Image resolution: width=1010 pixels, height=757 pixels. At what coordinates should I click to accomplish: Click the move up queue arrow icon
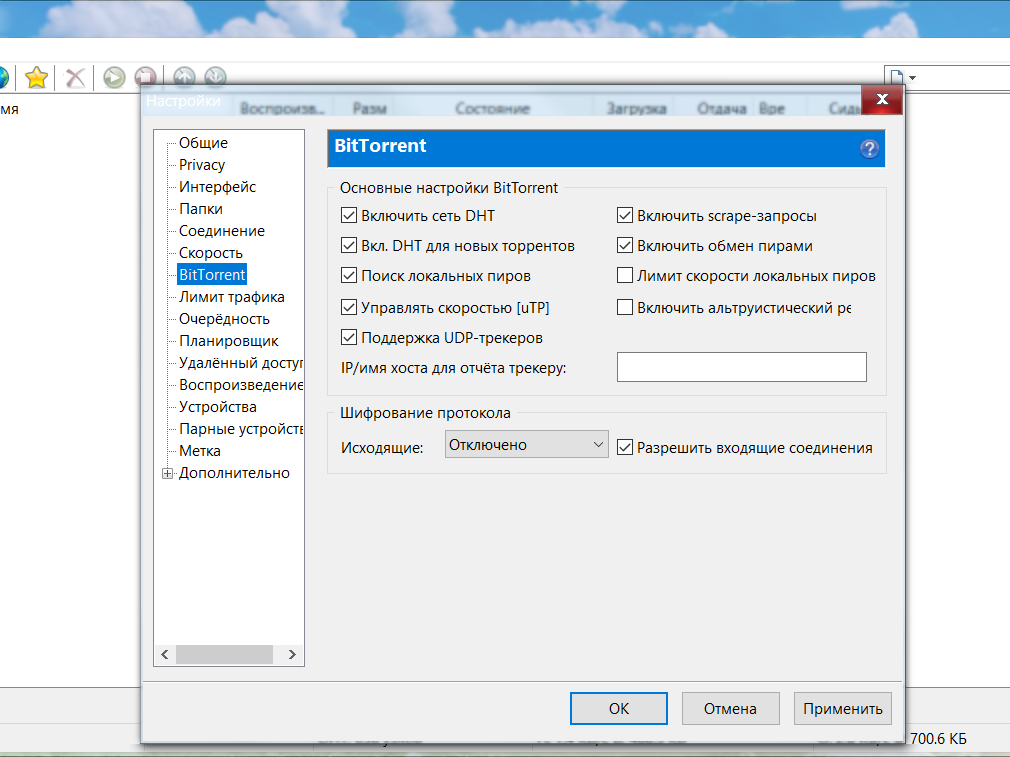click(x=184, y=77)
